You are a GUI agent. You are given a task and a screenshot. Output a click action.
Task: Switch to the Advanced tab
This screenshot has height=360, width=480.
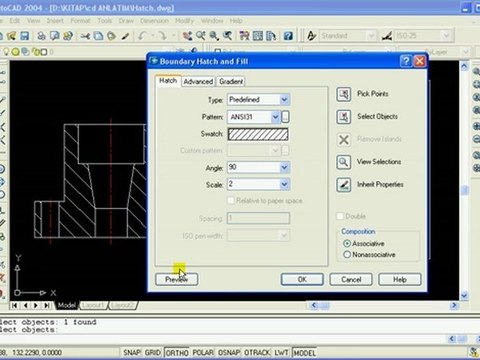pos(198,82)
